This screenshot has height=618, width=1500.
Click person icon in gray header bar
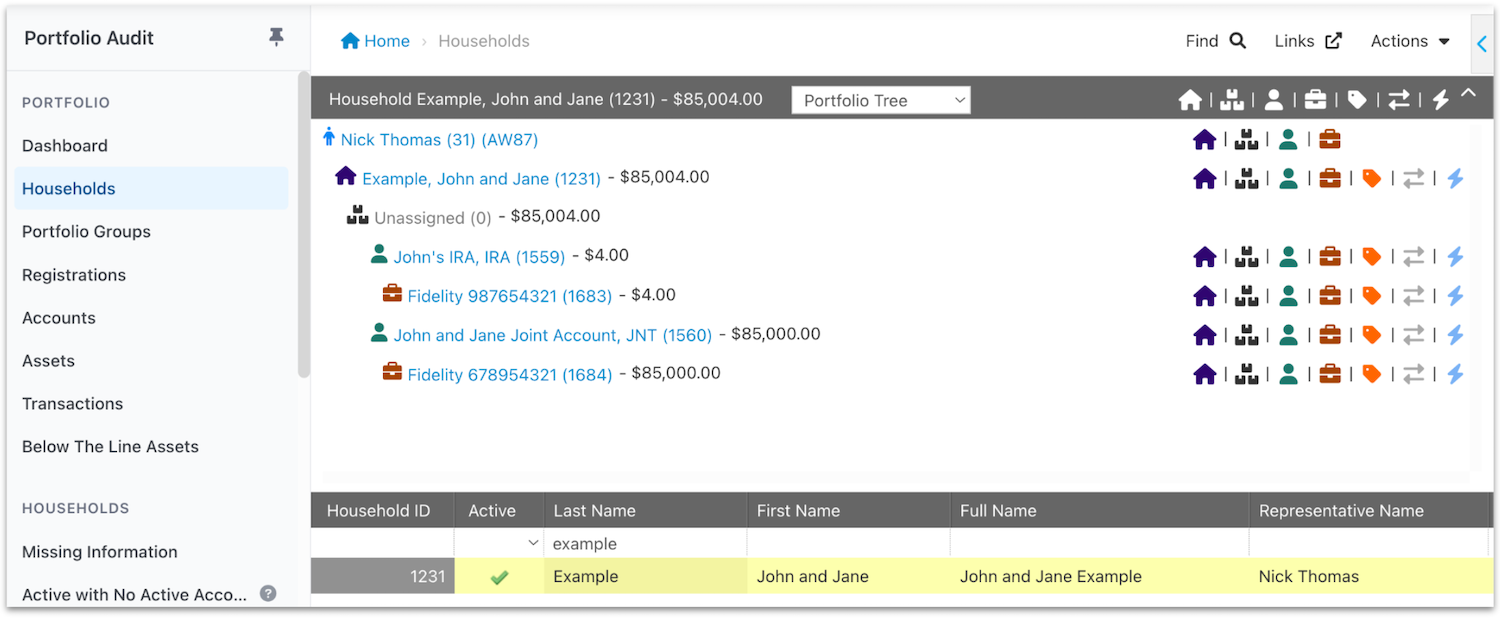pos(1274,100)
